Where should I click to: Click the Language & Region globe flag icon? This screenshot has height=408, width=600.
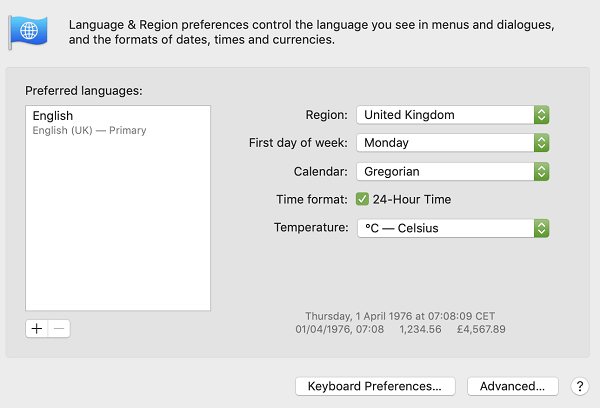coord(25,30)
